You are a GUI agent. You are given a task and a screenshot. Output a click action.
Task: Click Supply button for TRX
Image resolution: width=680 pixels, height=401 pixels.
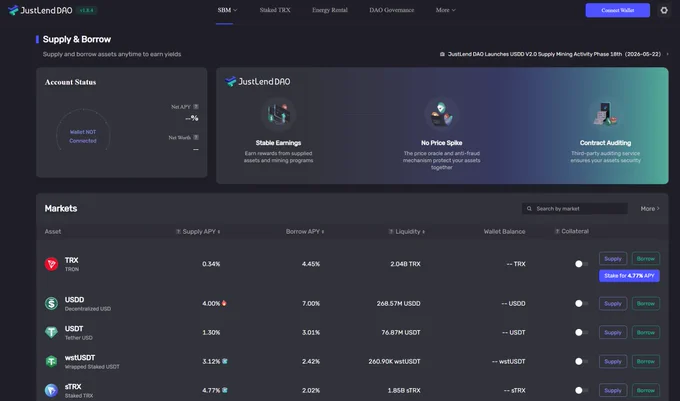coord(613,259)
